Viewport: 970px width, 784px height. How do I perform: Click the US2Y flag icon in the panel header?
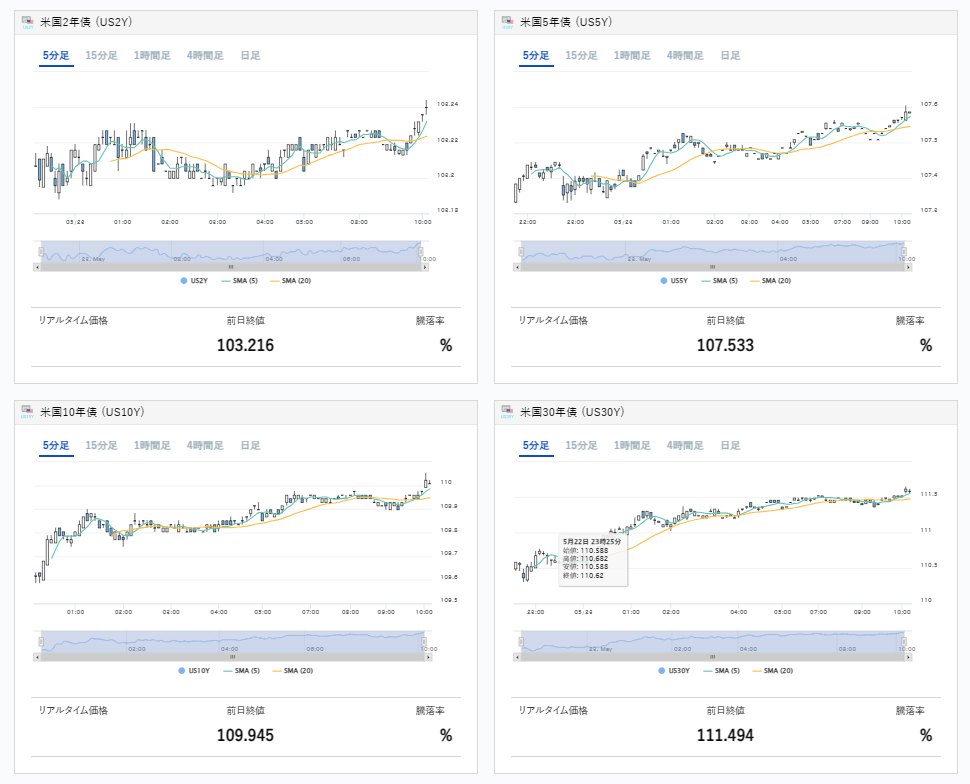[x=26, y=22]
